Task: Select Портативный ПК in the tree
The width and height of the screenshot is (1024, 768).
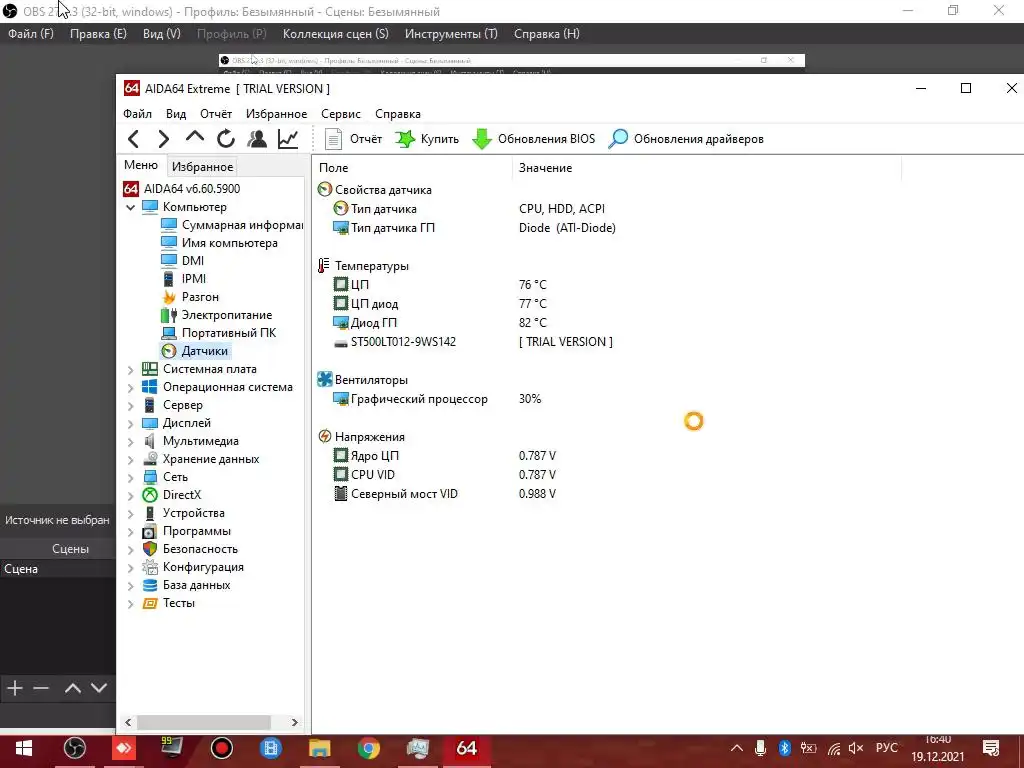Action: (x=219, y=333)
